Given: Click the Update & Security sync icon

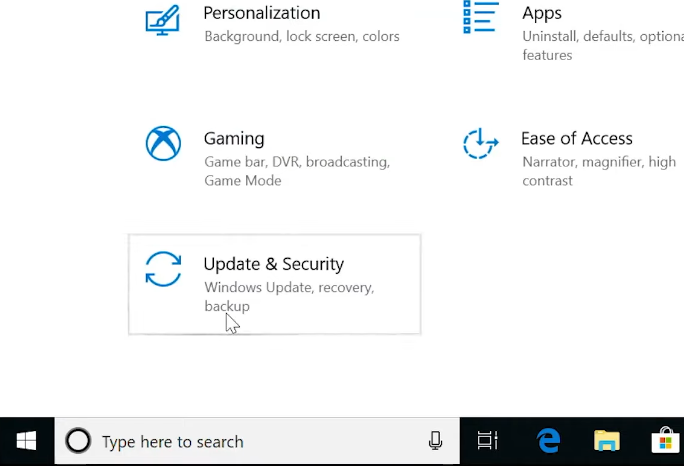Looking at the screenshot, I should 163,269.
